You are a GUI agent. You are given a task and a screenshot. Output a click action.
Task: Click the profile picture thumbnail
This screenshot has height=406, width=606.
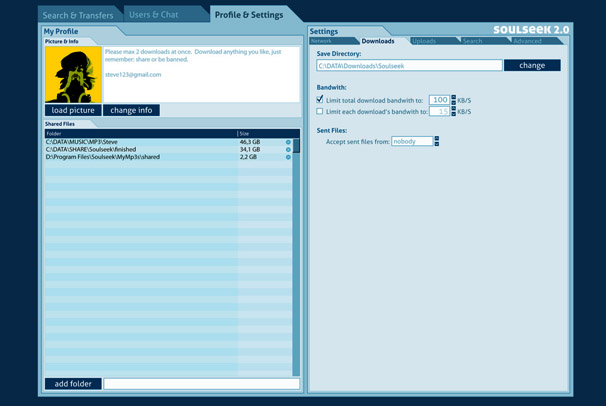tap(73, 75)
